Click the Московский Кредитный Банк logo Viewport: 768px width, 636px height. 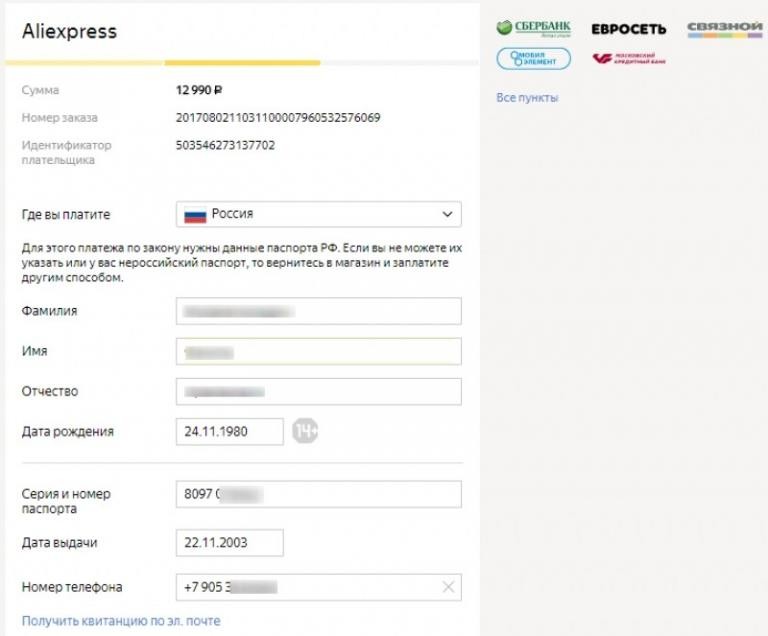coord(629,58)
